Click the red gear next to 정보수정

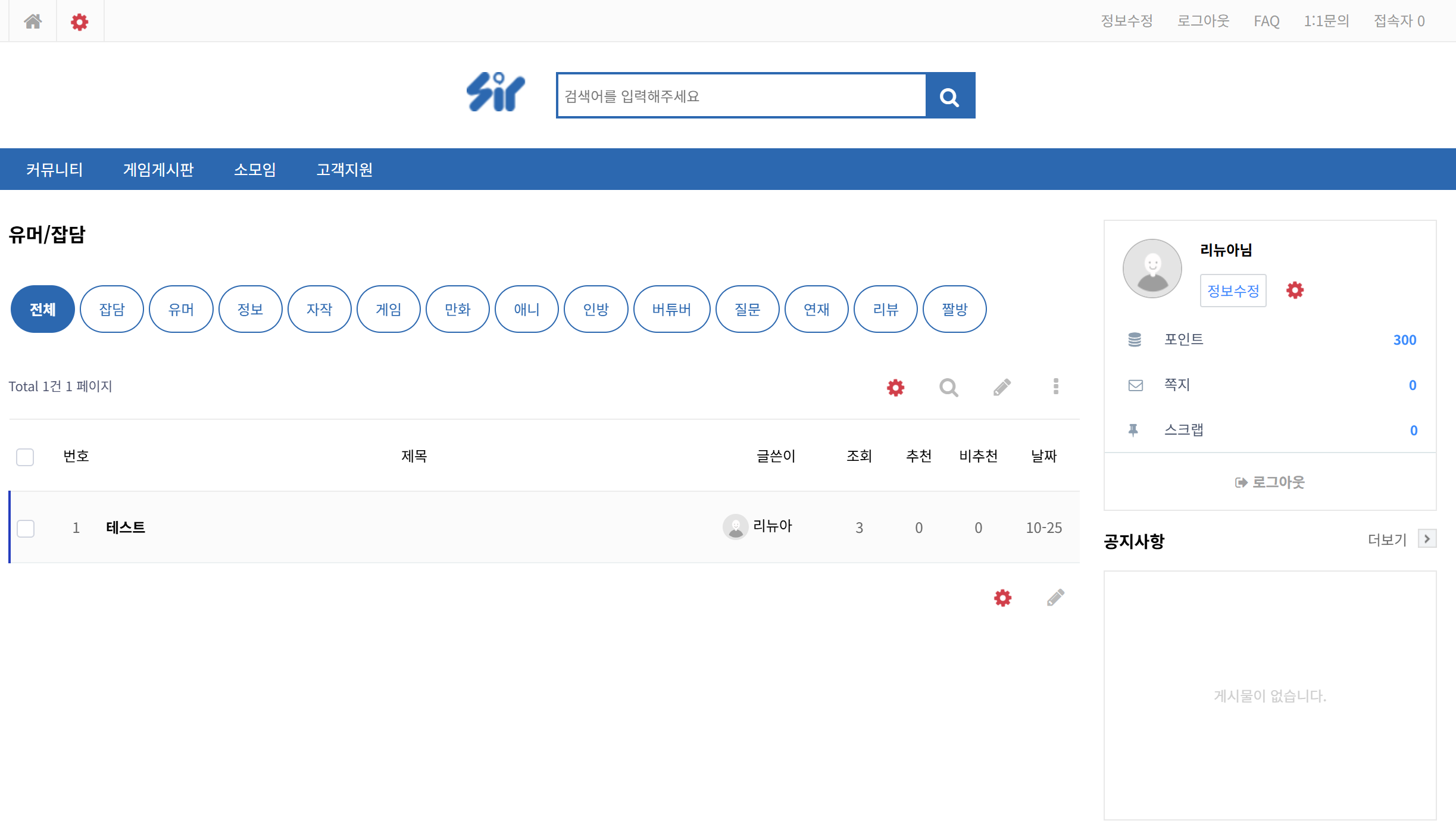pyautogui.click(x=1295, y=291)
